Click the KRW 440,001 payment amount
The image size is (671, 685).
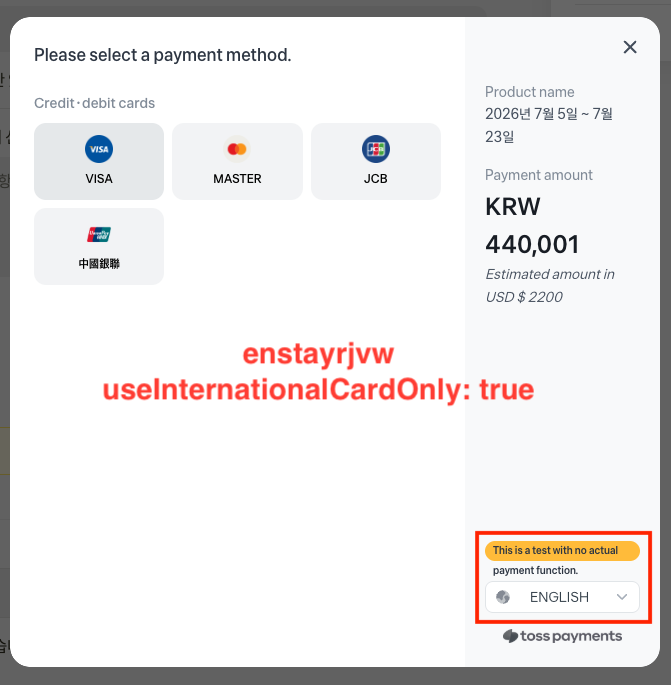pyautogui.click(x=532, y=225)
